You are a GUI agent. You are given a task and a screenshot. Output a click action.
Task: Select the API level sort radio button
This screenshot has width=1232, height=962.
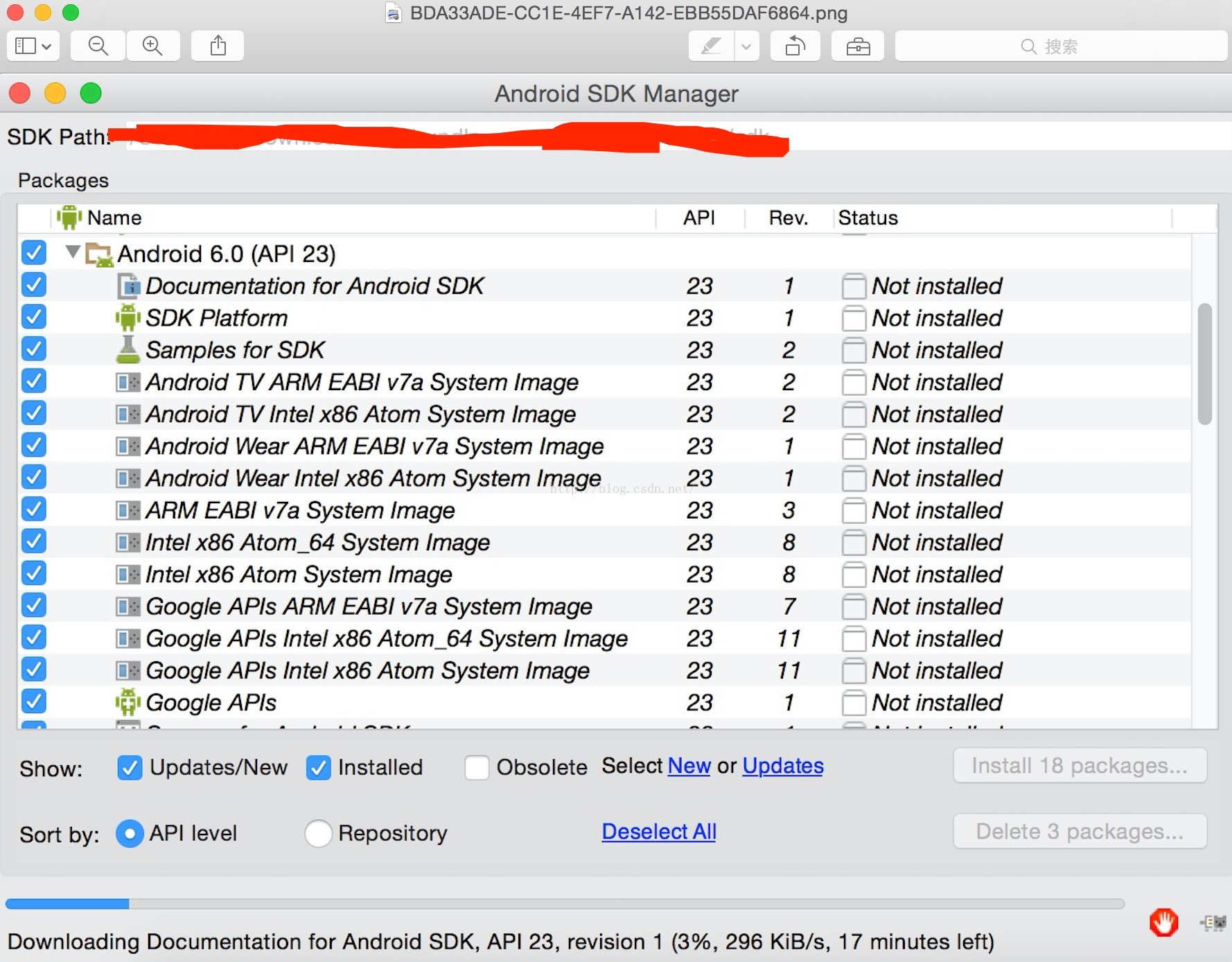[130, 834]
